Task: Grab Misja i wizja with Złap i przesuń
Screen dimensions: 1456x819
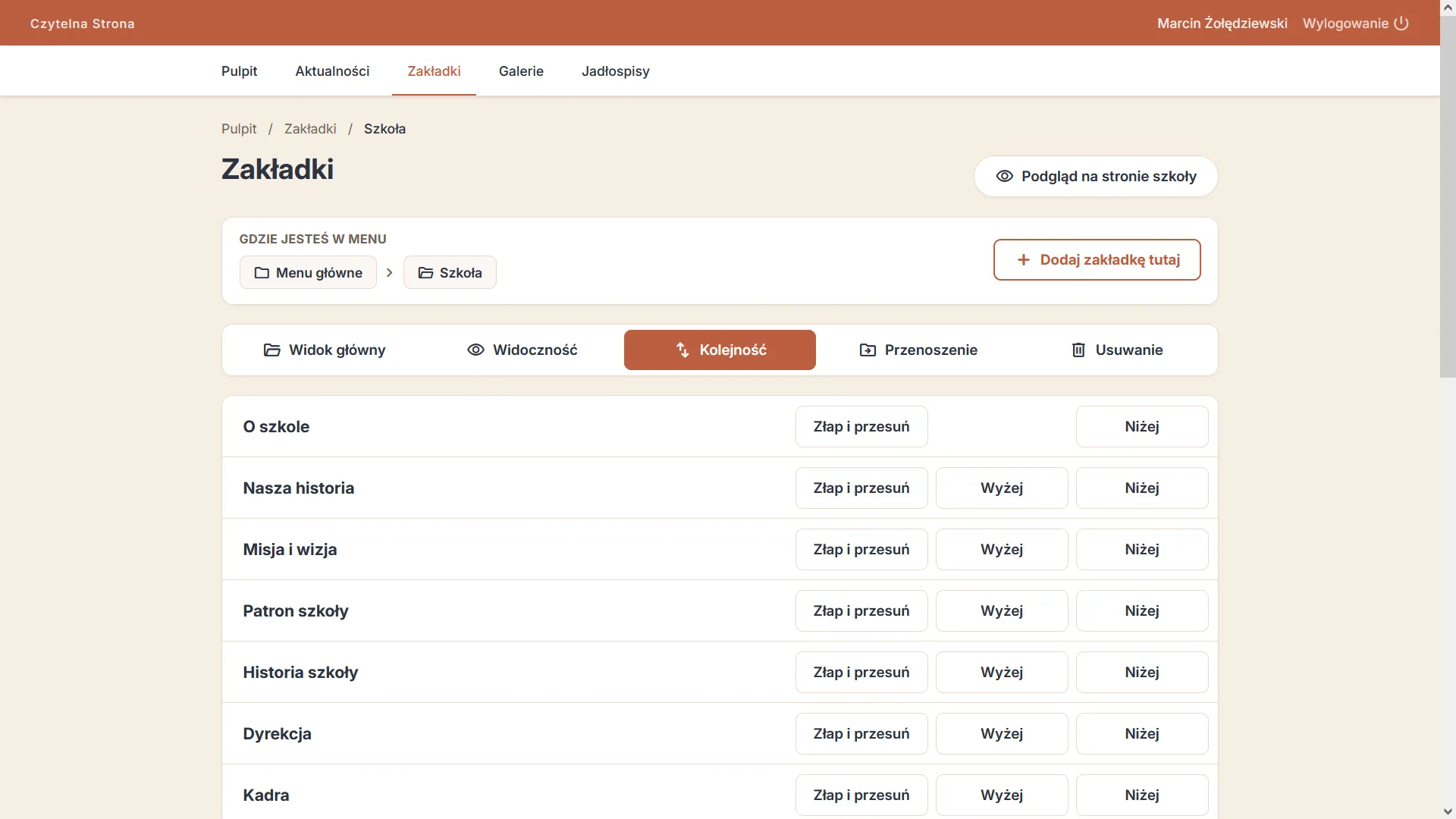Action: point(861,549)
